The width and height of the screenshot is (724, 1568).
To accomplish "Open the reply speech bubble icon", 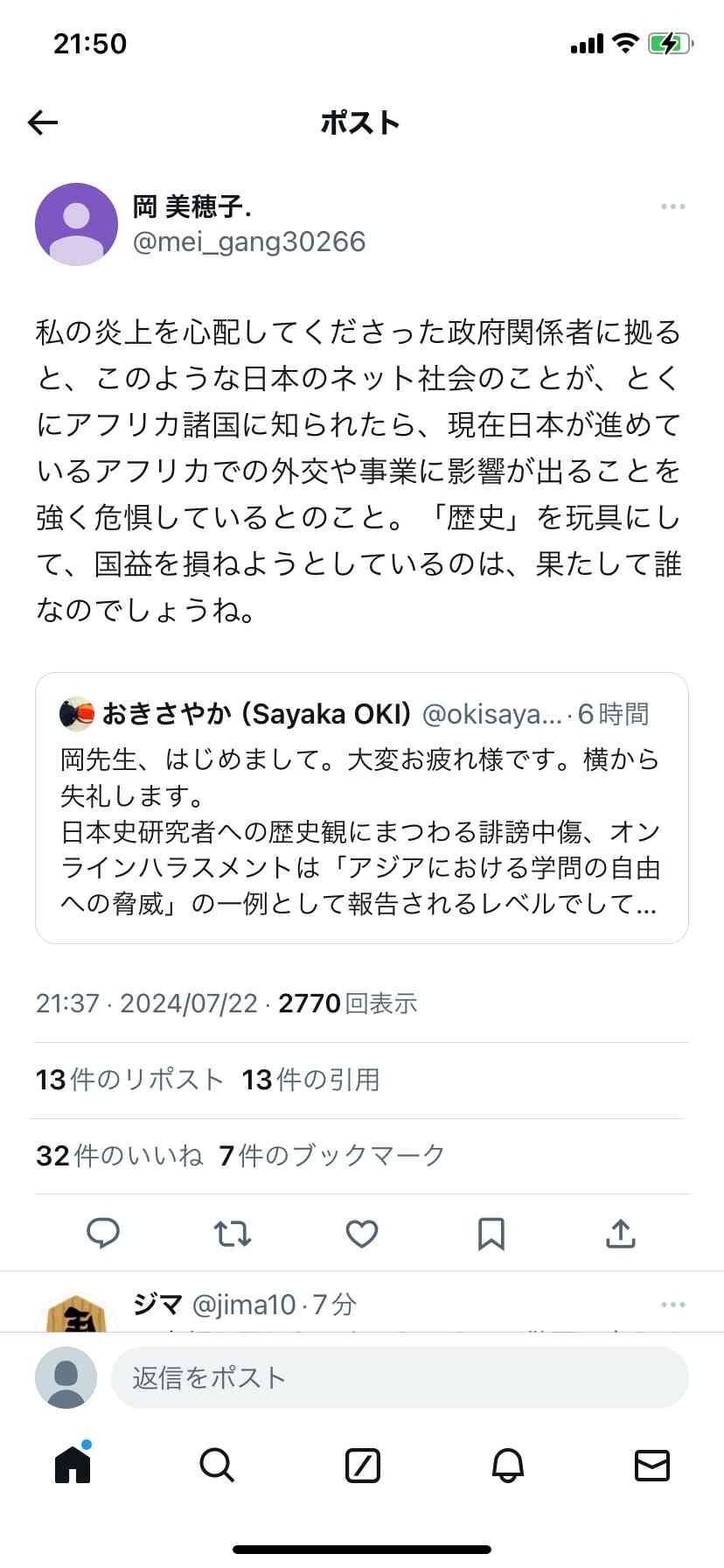I will [103, 1233].
